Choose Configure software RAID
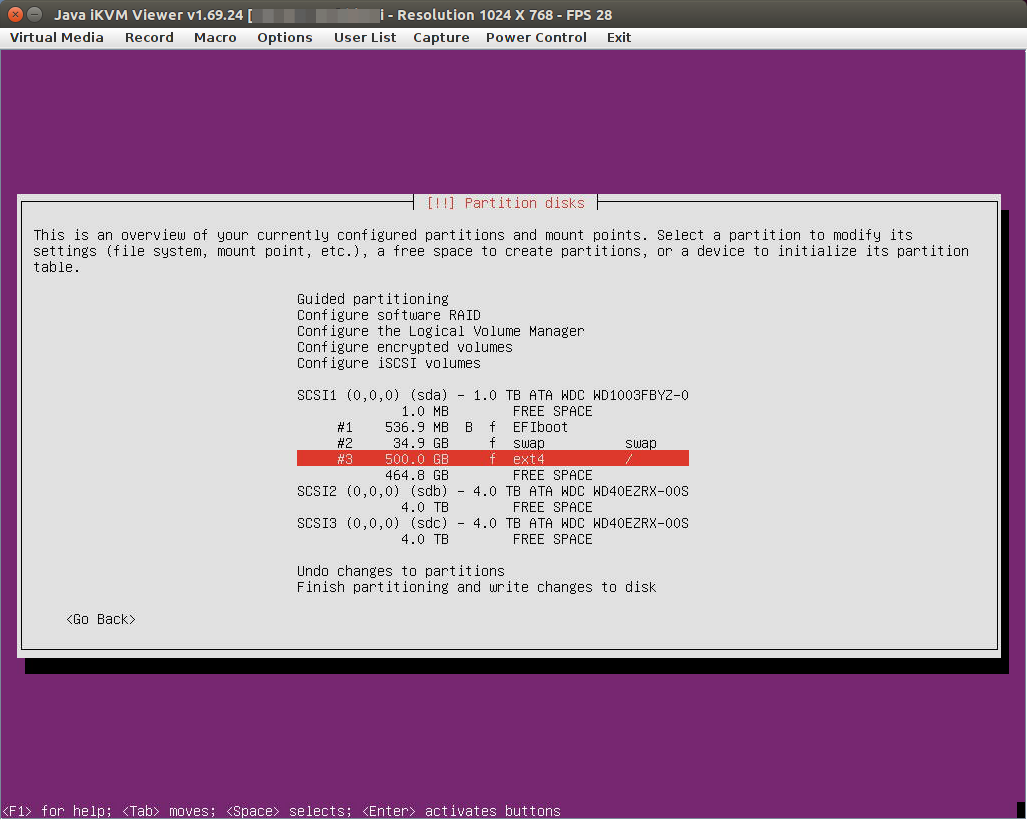 pyautogui.click(x=389, y=315)
